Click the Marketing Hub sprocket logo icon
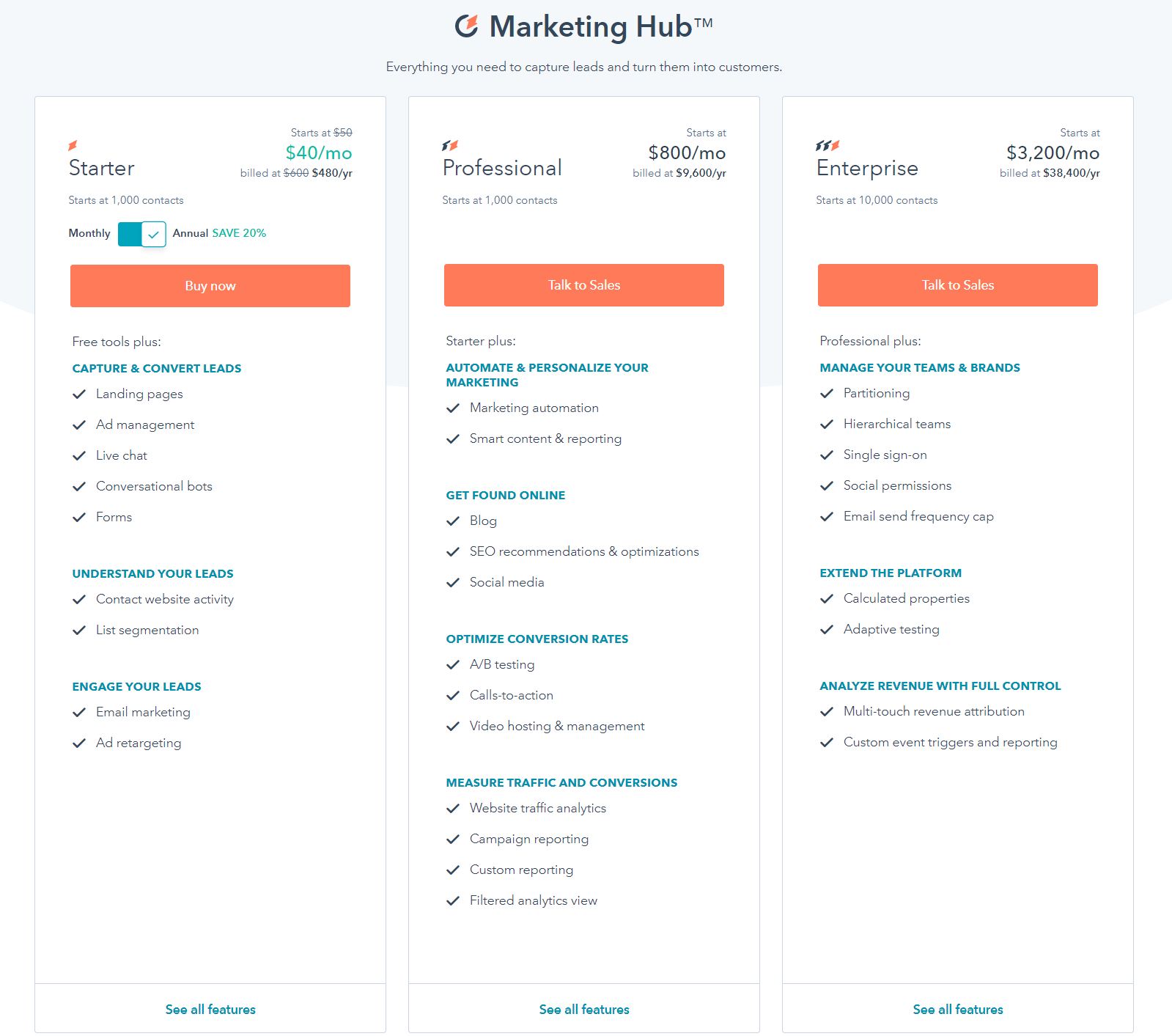Viewport: 1172px width, 1036px height. pyautogui.click(x=467, y=26)
